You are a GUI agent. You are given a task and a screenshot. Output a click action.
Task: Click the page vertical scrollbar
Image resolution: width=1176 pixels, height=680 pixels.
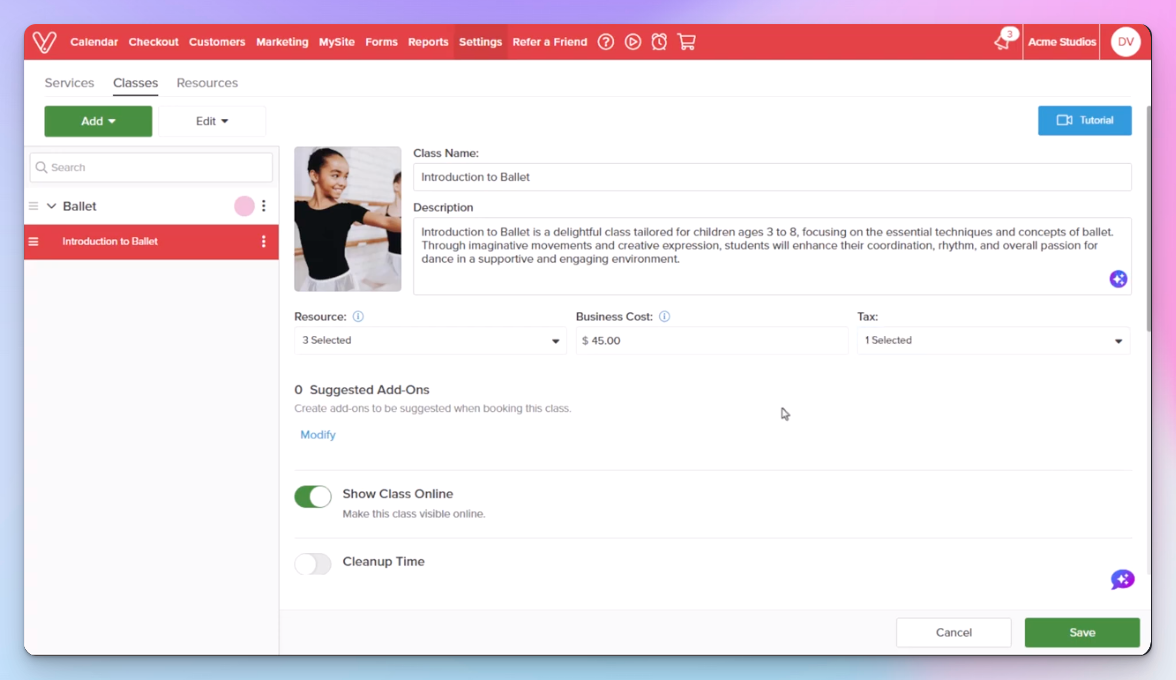pyautogui.click(x=1148, y=218)
